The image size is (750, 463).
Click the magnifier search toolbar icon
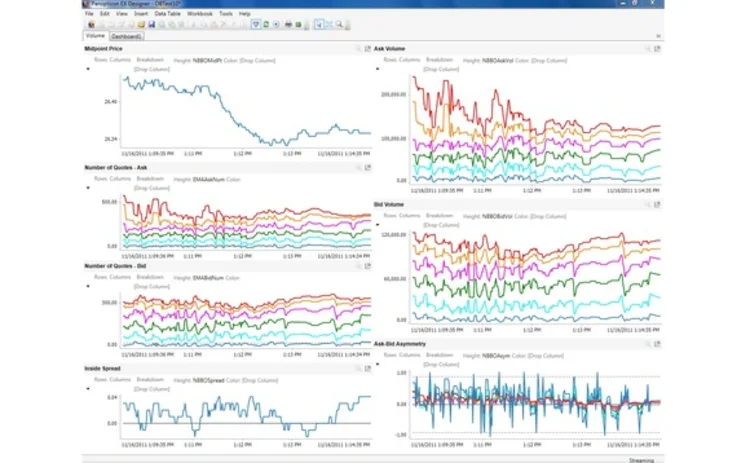tap(339, 24)
